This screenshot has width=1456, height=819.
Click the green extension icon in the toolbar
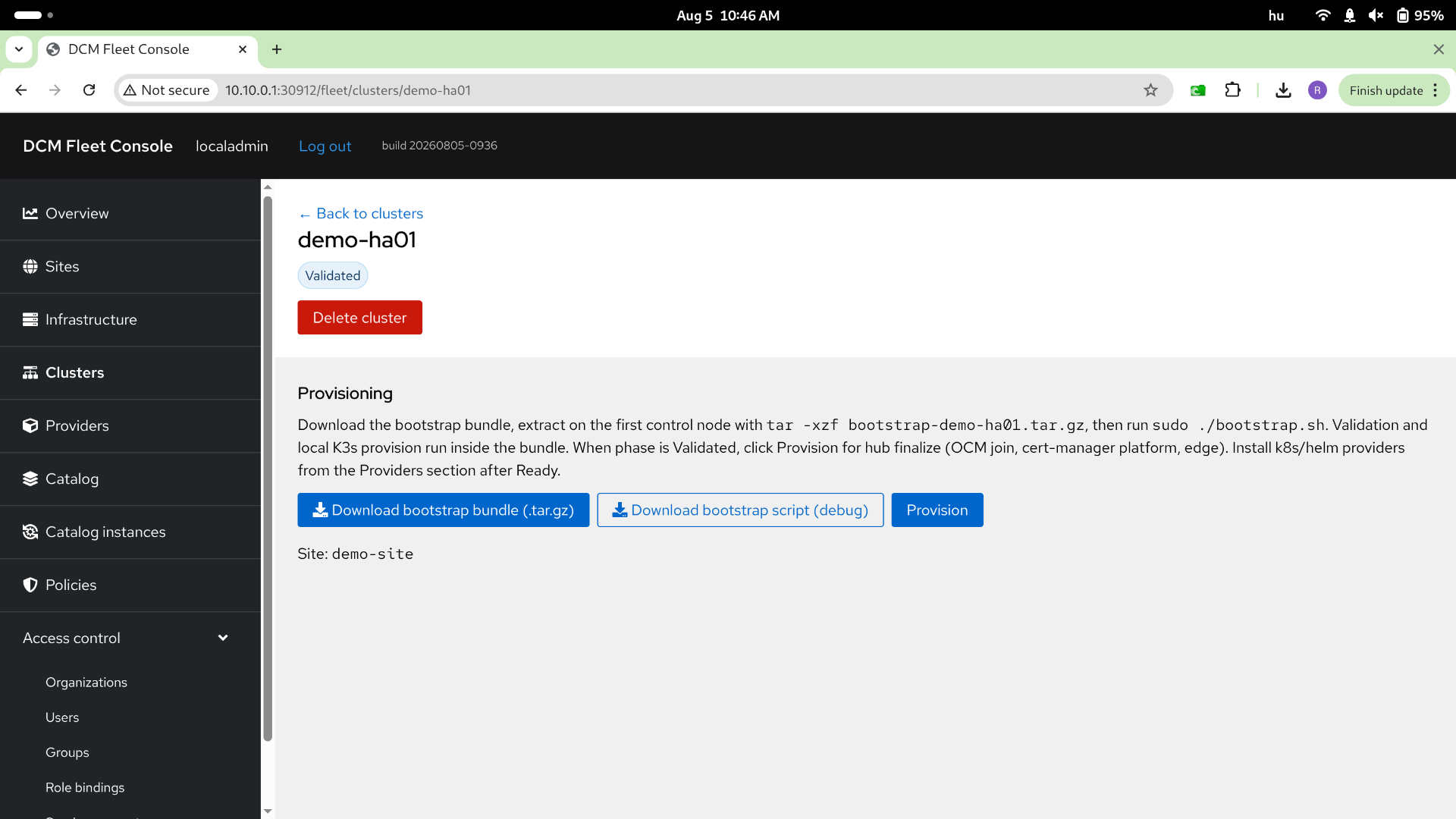click(x=1198, y=90)
